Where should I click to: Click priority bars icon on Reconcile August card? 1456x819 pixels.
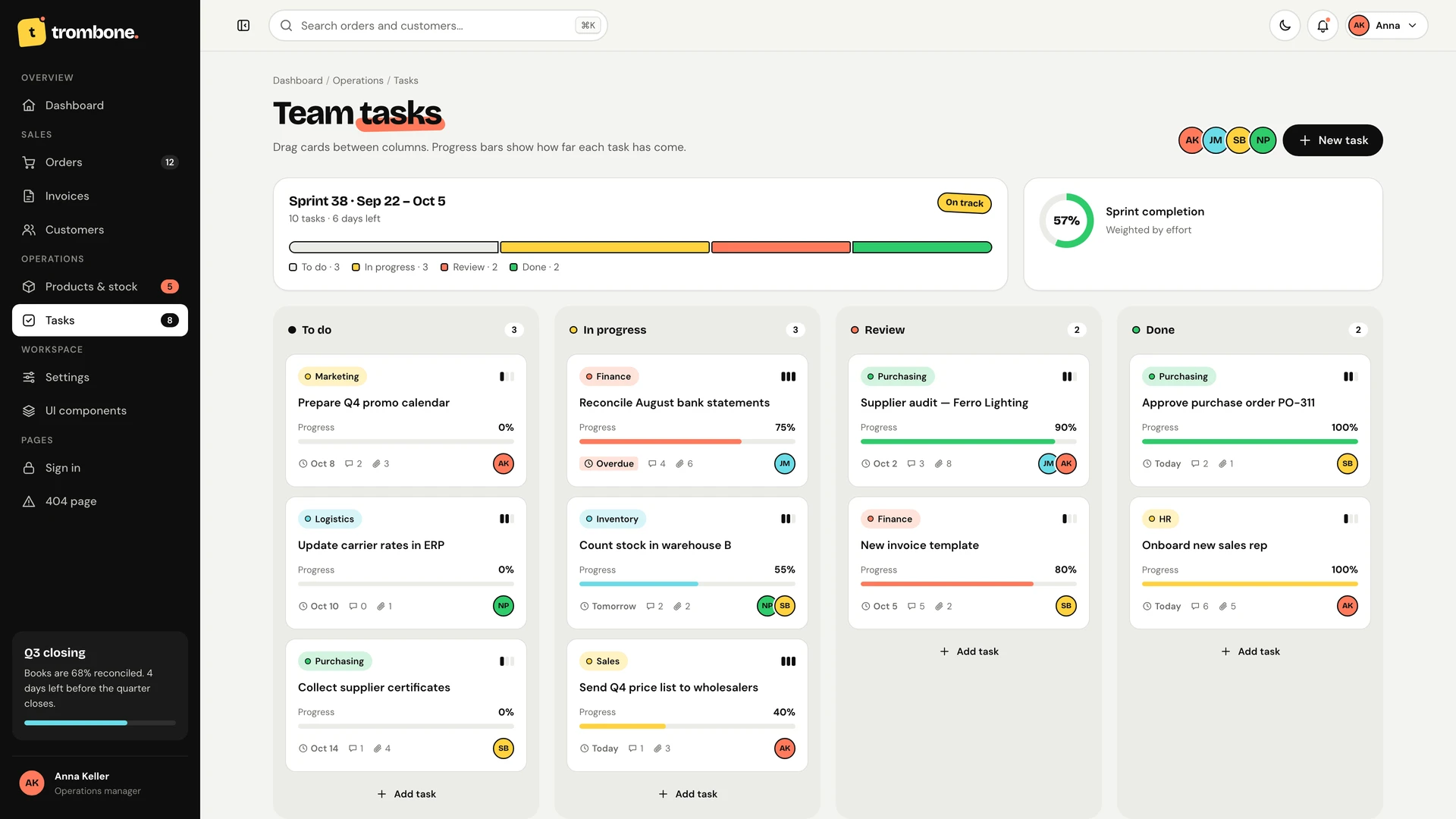788,377
